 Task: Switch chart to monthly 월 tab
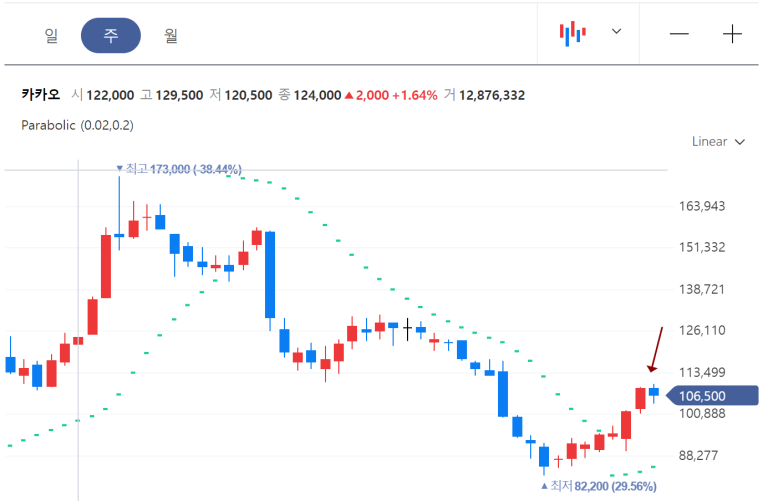[171, 35]
